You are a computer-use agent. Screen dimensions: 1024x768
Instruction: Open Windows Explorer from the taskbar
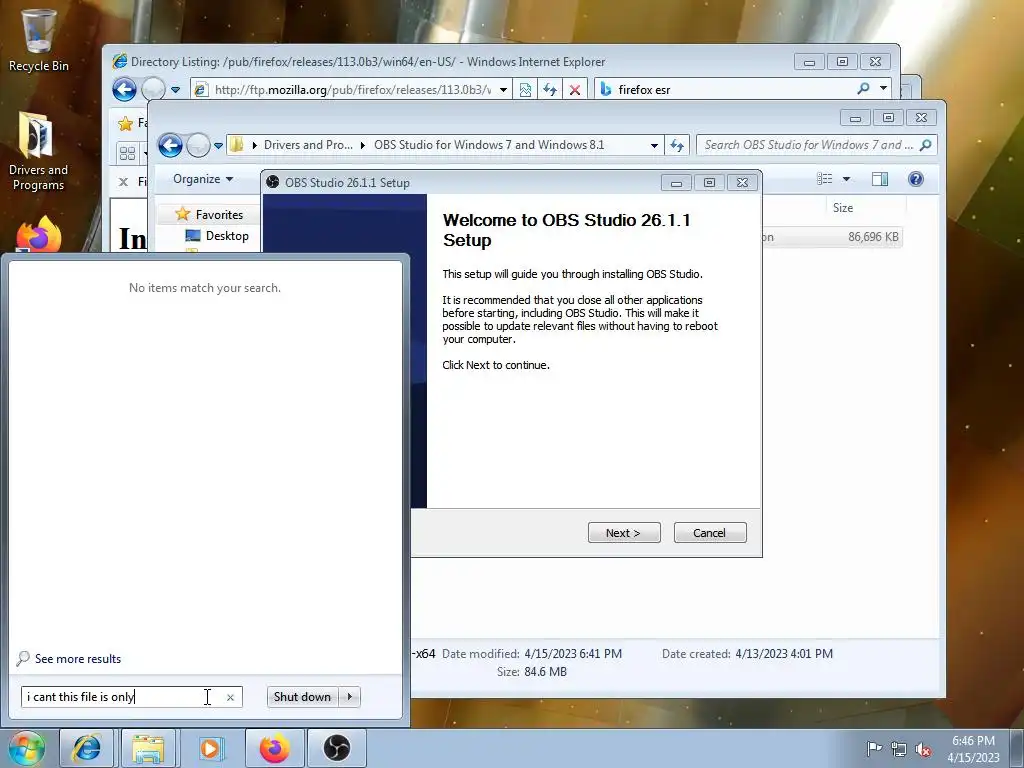point(148,748)
